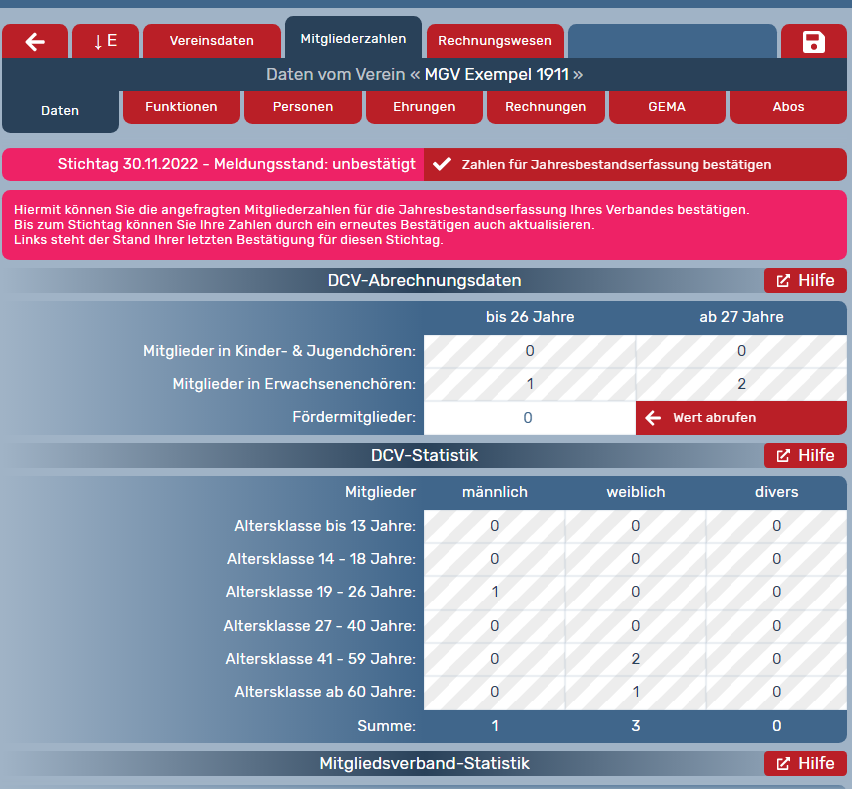Show the Ehrungen subtab
Screen dimensions: 852x789
point(424,107)
